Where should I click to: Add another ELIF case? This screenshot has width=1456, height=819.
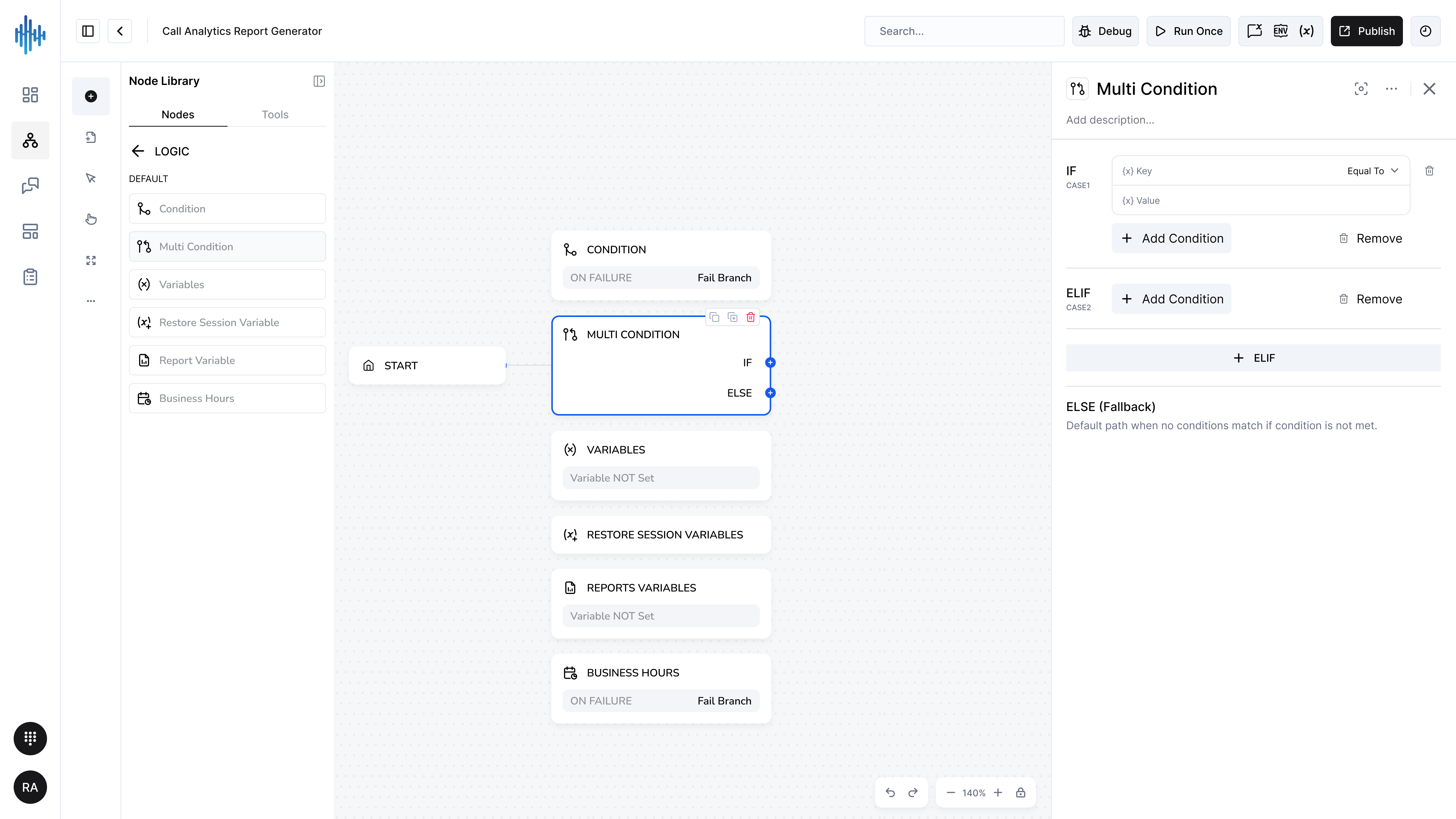[1253, 358]
